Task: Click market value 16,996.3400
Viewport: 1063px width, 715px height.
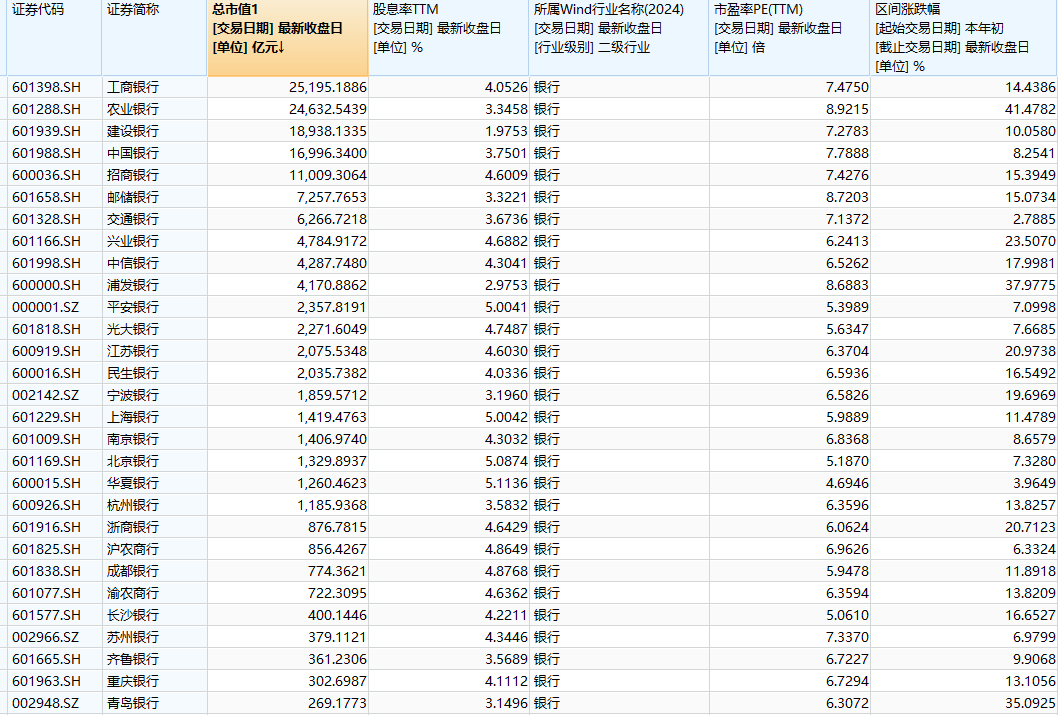Action: point(327,153)
